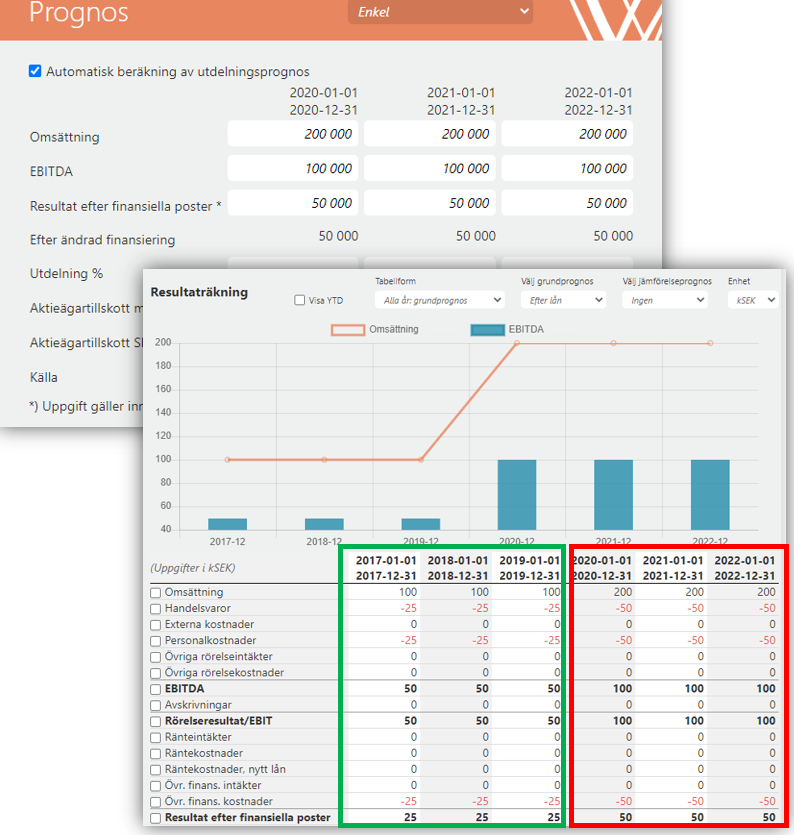794x835 pixels.
Task: Check the Avskrivningar row checkbox
Action: 155,706
